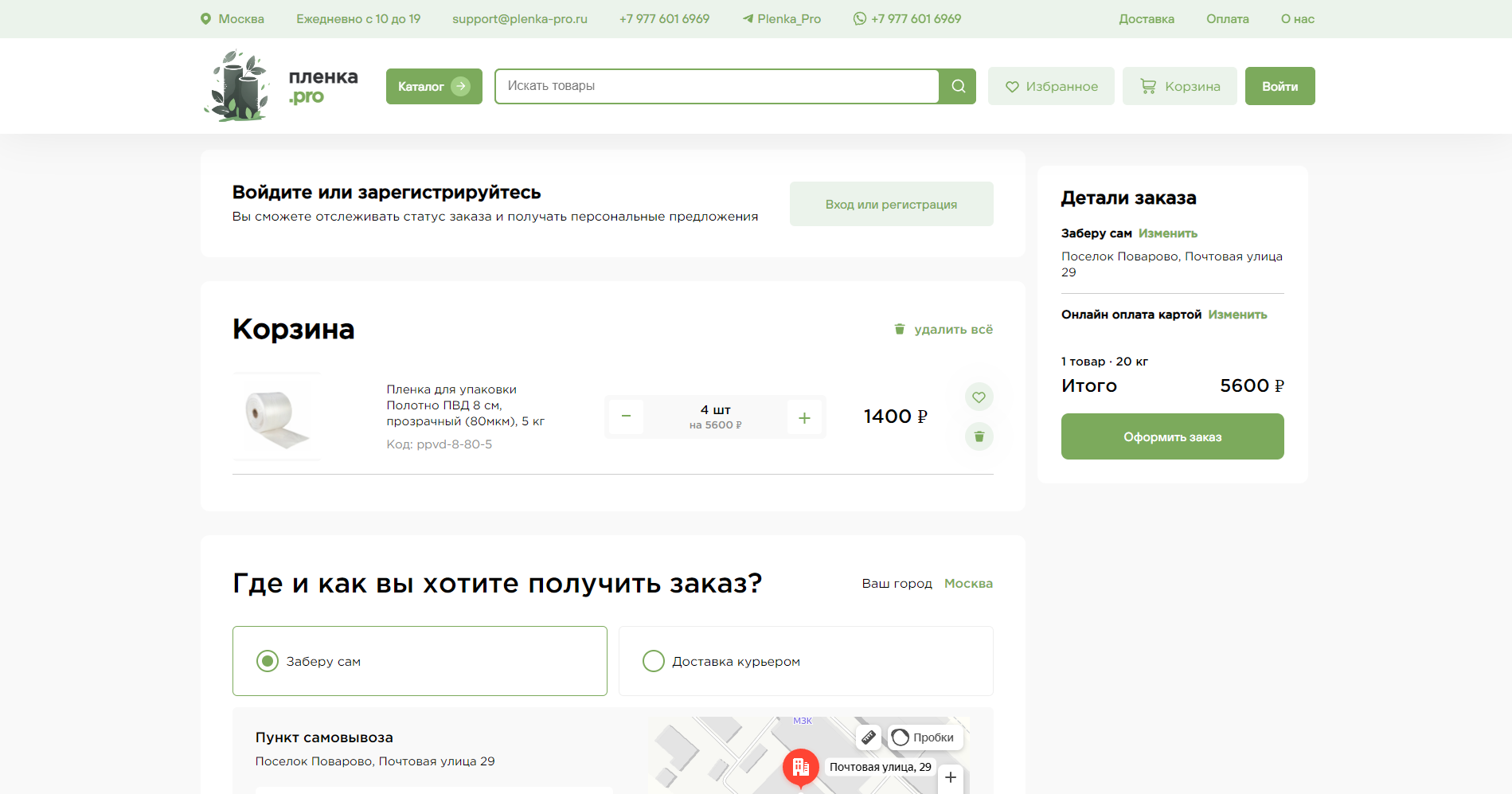Open the Оплата page
The width and height of the screenshot is (1512, 794).
[1228, 19]
